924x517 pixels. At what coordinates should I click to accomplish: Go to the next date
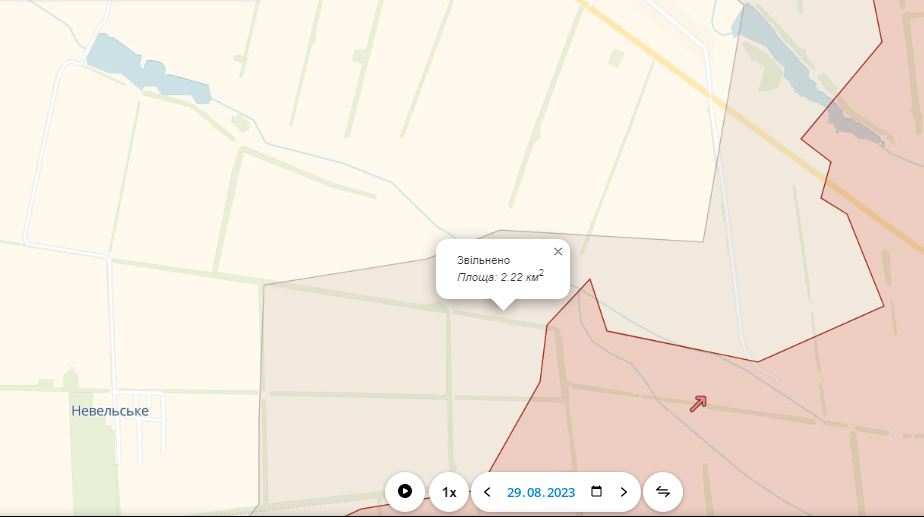(623, 492)
